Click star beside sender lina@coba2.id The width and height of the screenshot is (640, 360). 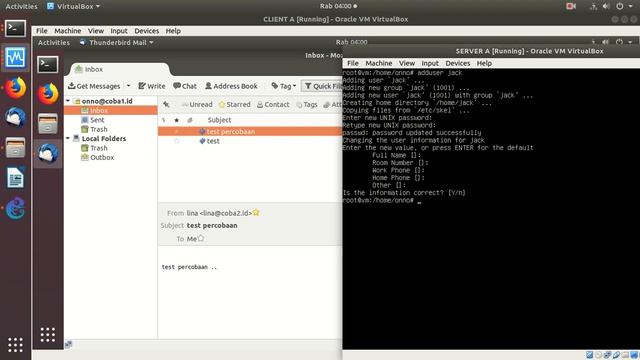point(256,213)
